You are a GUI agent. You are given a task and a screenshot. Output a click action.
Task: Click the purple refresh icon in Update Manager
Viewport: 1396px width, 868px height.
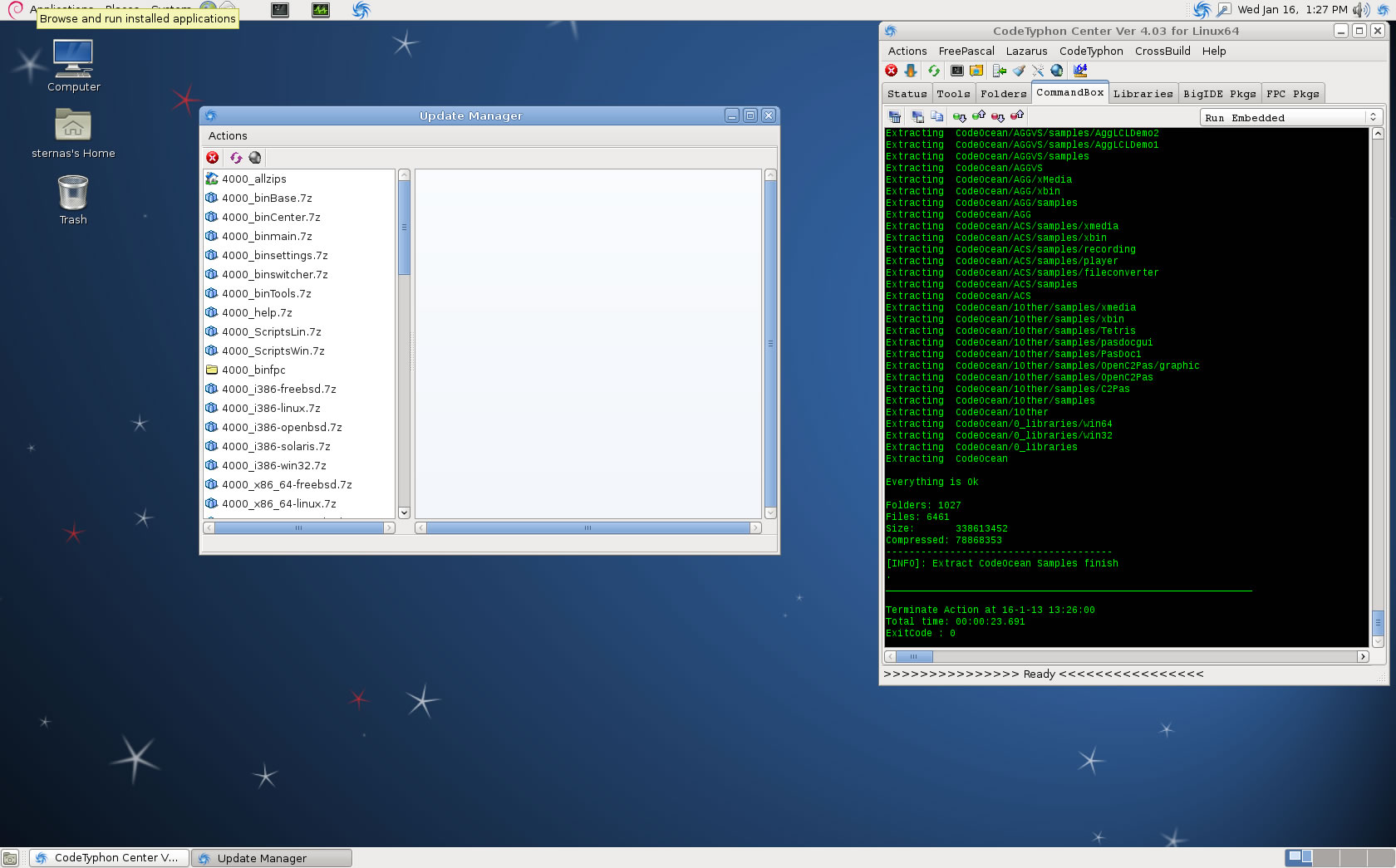point(236,157)
